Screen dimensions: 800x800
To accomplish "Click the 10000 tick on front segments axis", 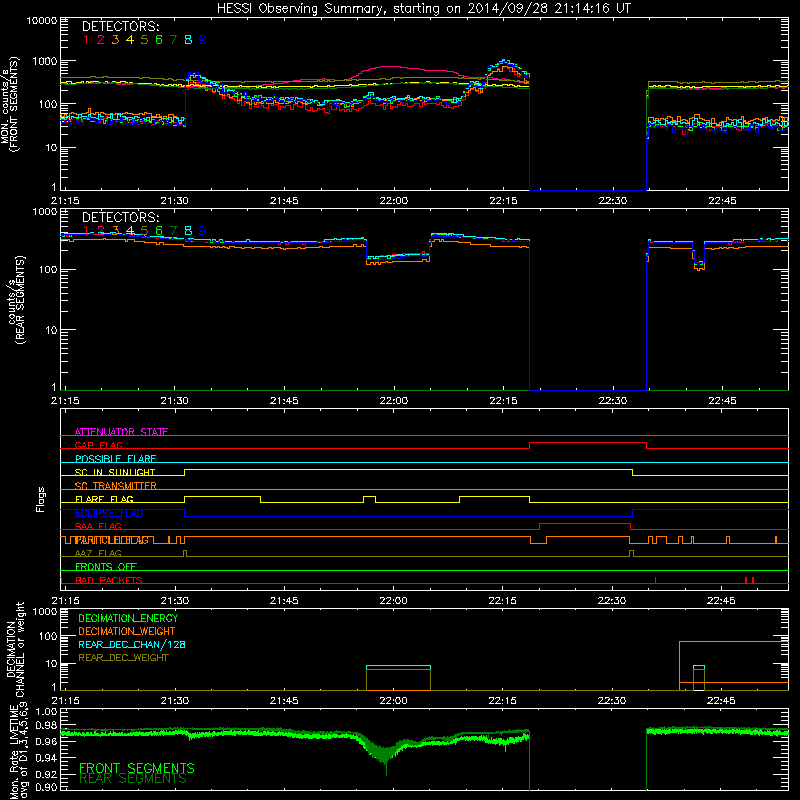I will pos(42,21).
